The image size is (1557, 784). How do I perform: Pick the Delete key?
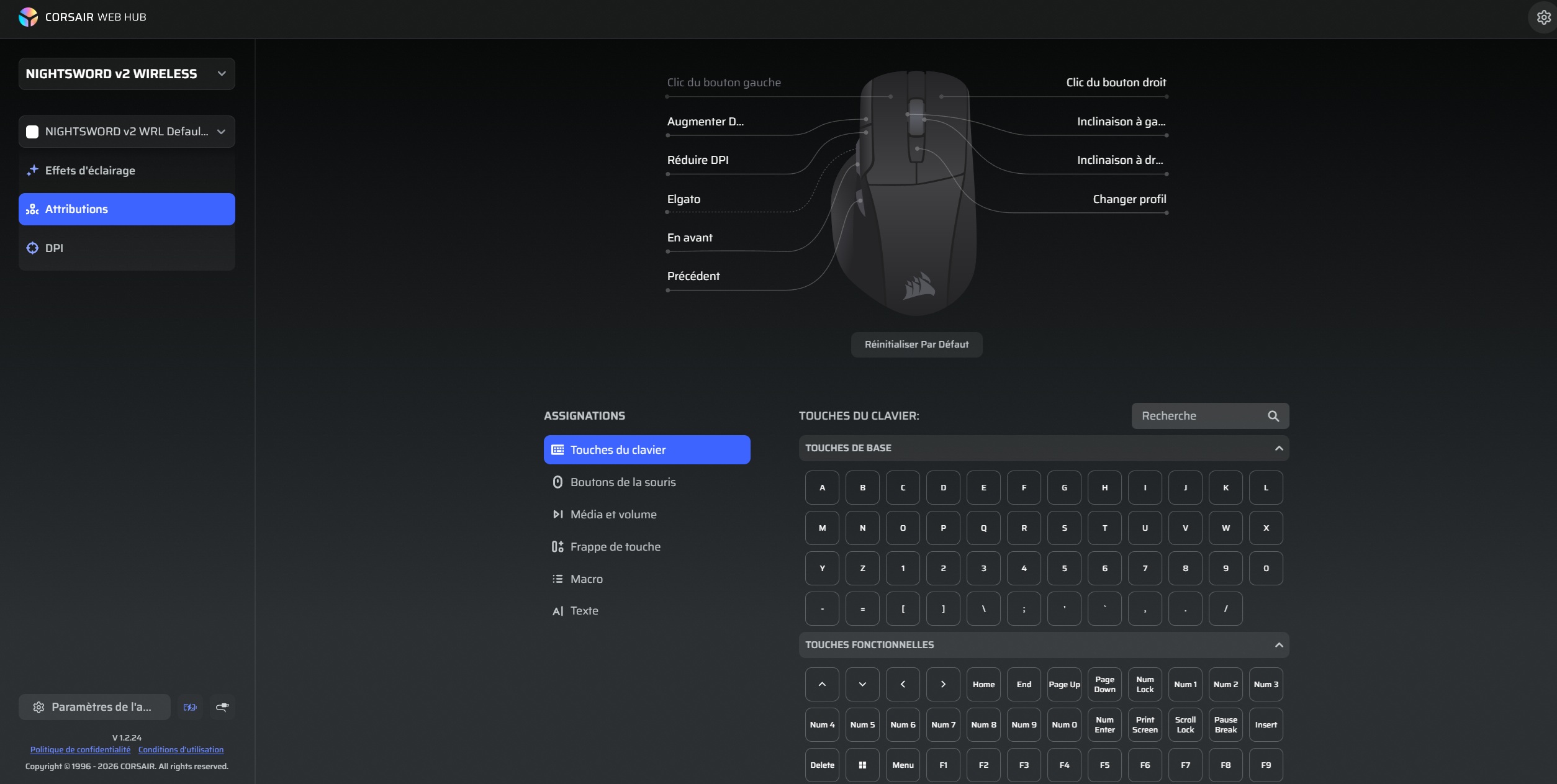pos(822,765)
